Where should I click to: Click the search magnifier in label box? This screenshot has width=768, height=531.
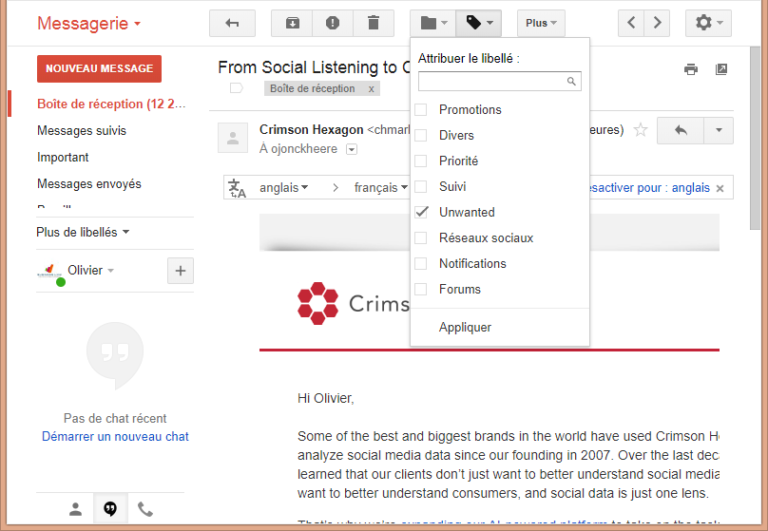pos(571,81)
